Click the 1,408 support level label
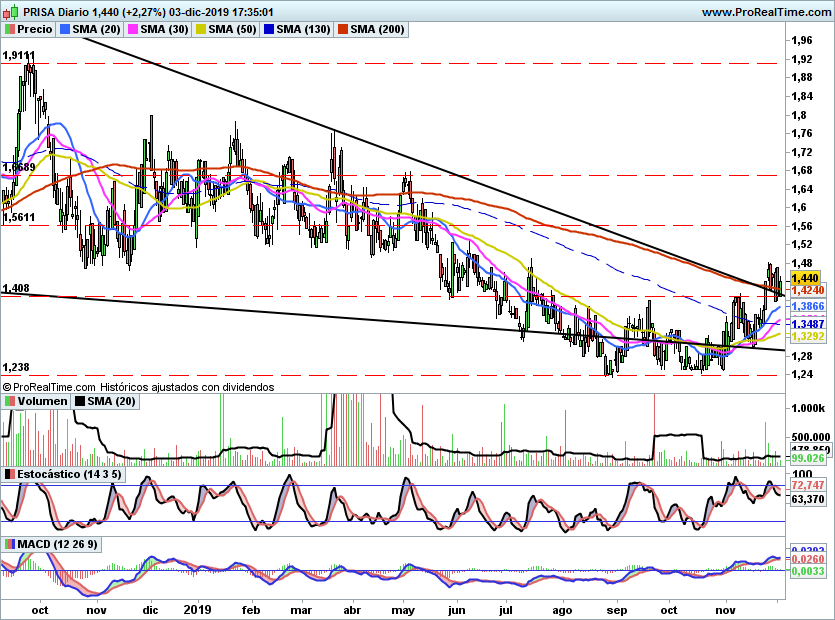The height and width of the screenshot is (620, 835). click(x=16, y=289)
